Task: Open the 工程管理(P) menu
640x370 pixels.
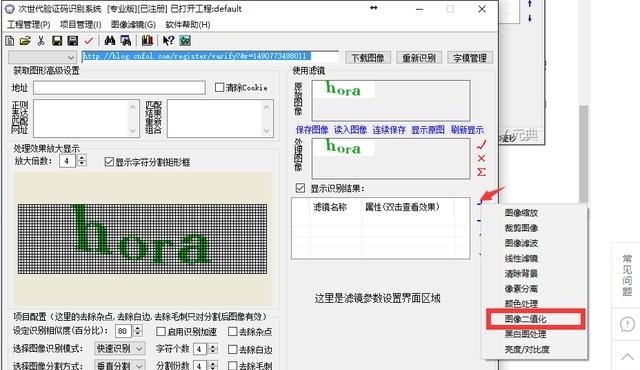Action: click(29, 24)
